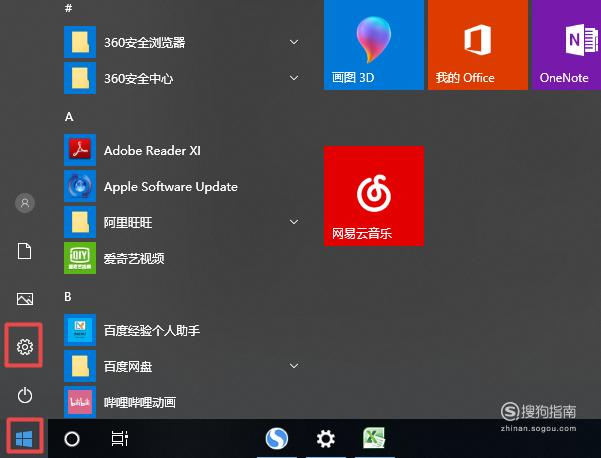Open the OneNote tile
Screen dimensions: 601x458
pos(567,45)
